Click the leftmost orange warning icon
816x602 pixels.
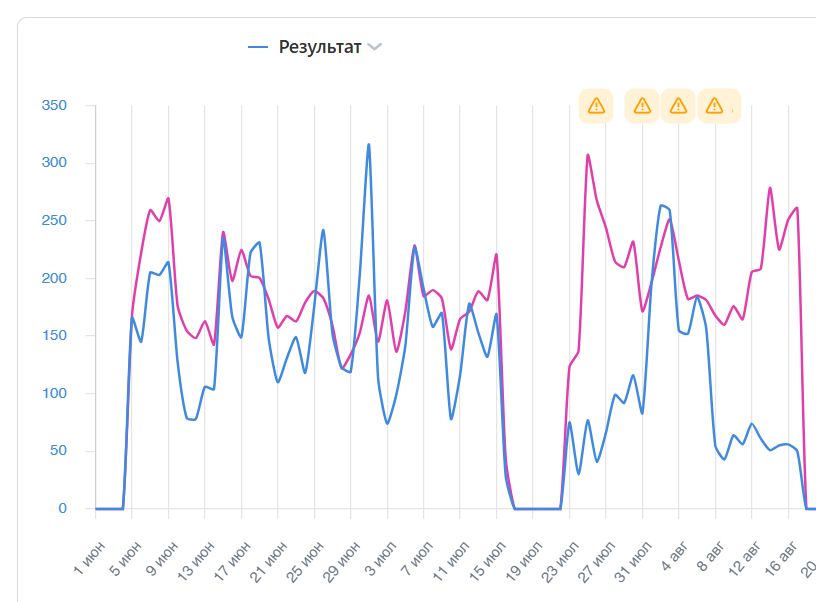point(596,105)
